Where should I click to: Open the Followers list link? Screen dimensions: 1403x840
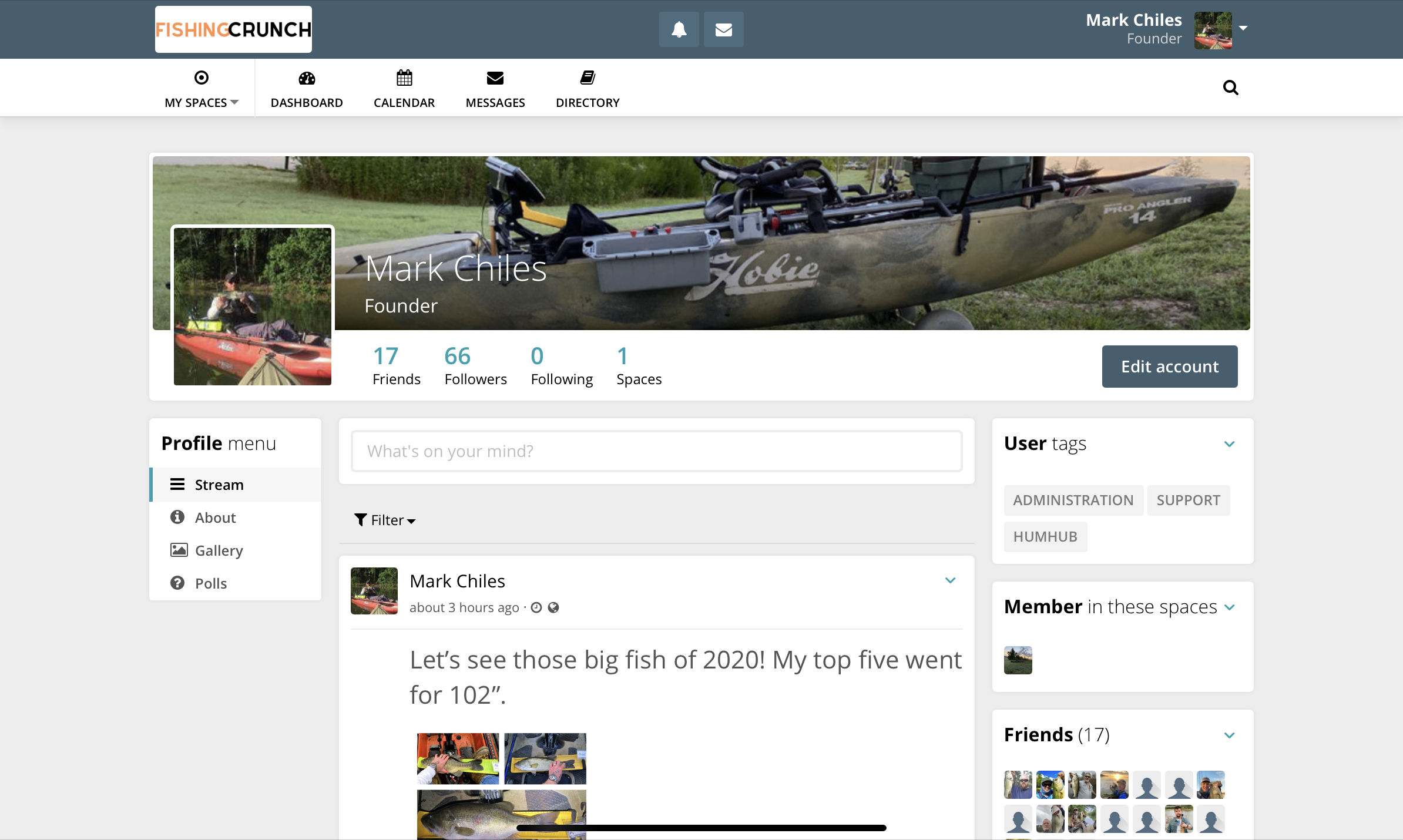click(475, 364)
